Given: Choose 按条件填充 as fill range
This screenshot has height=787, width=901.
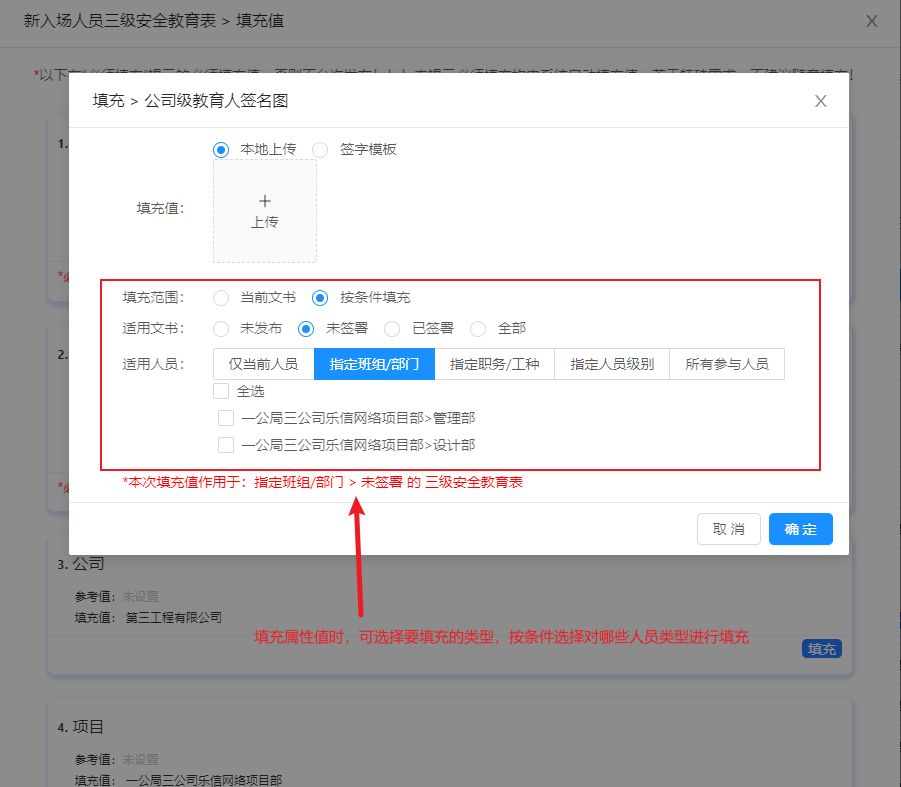Looking at the screenshot, I should coord(320,298).
